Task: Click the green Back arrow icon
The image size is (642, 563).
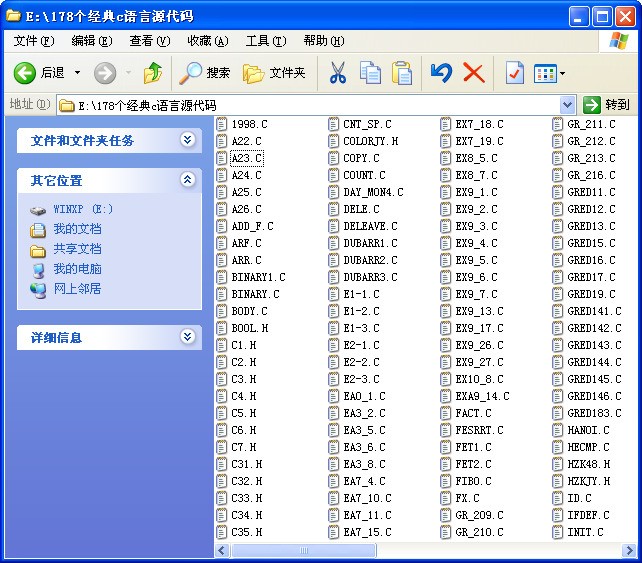Action: click(25, 73)
